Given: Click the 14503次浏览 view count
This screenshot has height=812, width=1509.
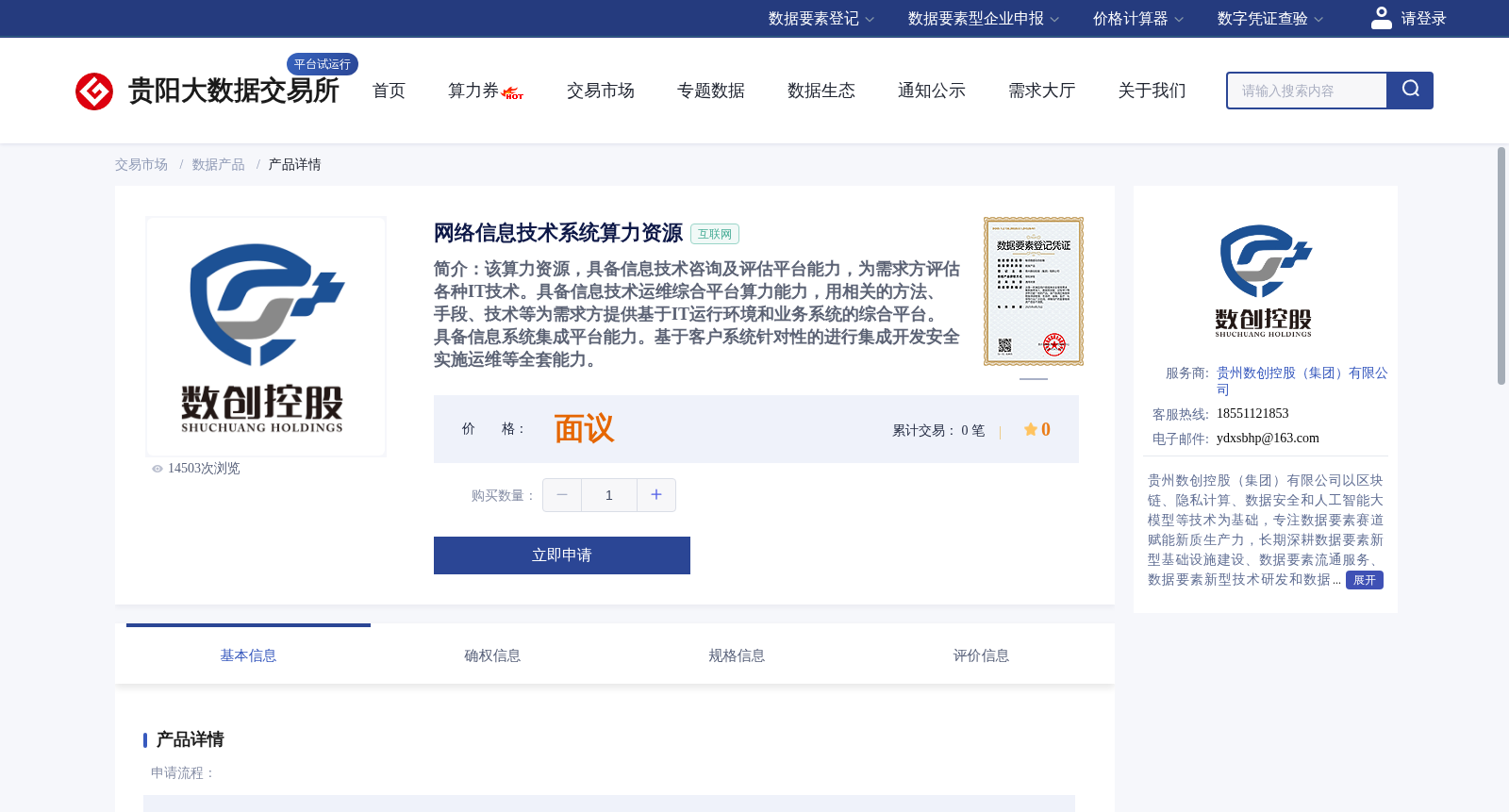Looking at the screenshot, I should click(x=204, y=469).
